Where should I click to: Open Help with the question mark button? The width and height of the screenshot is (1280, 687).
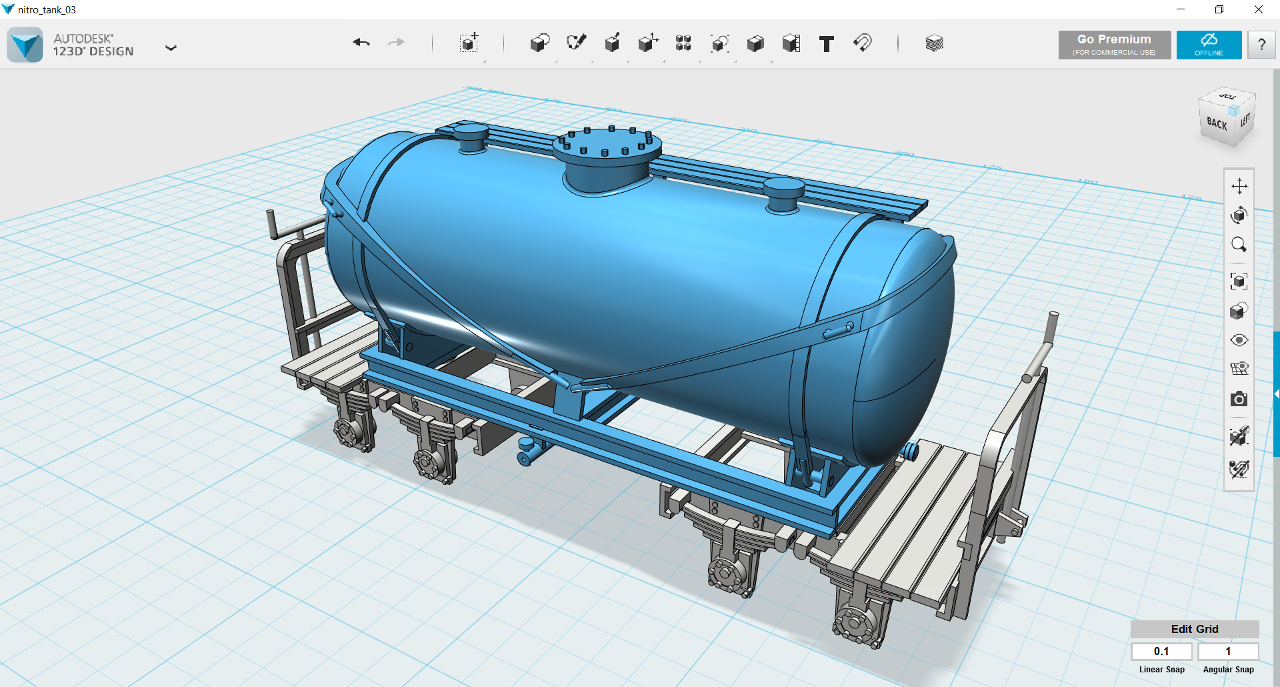(1261, 45)
